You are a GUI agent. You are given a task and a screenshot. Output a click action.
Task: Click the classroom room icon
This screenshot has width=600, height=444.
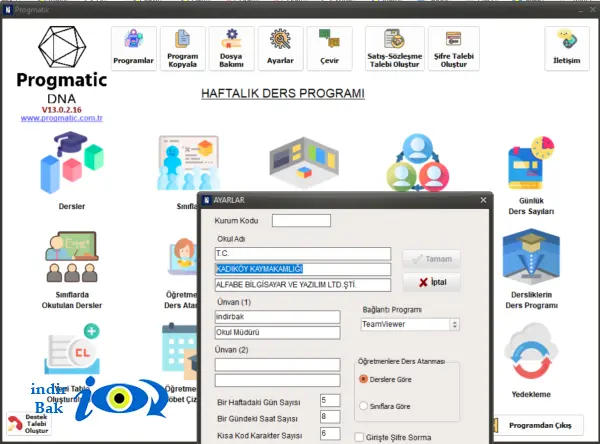coord(304,163)
